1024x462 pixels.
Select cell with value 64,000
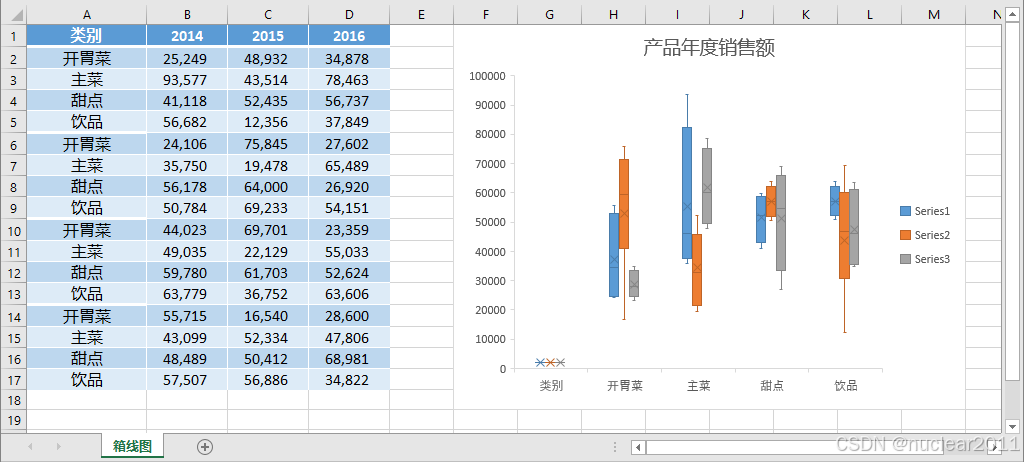pos(268,187)
